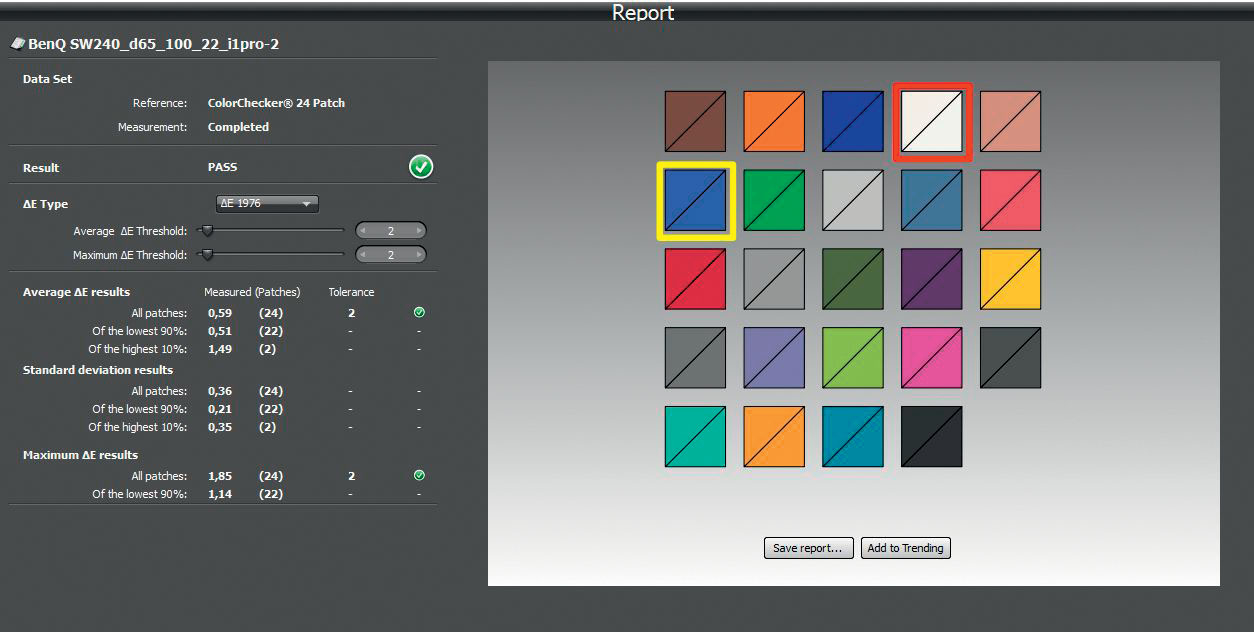Screen dimensions: 1254x632
Task: Select the magenta pink patch
Action: pos(932,358)
